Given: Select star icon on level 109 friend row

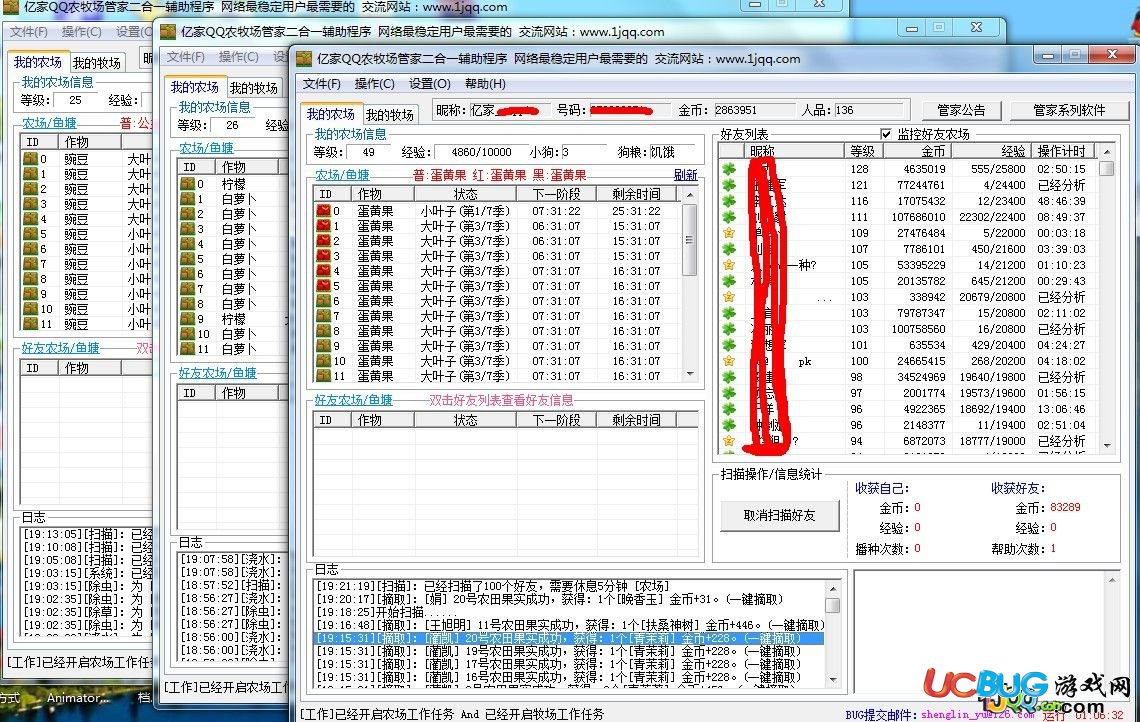Looking at the screenshot, I should coord(728,233).
